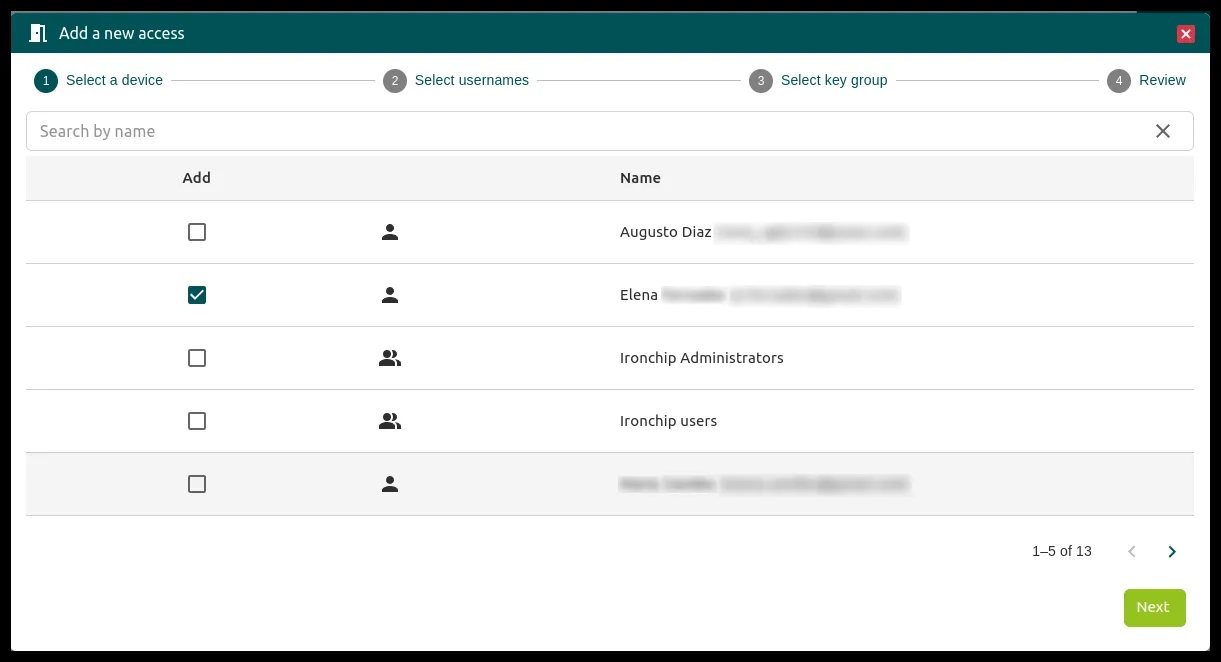Click the user icon in Elena's row

(390, 295)
